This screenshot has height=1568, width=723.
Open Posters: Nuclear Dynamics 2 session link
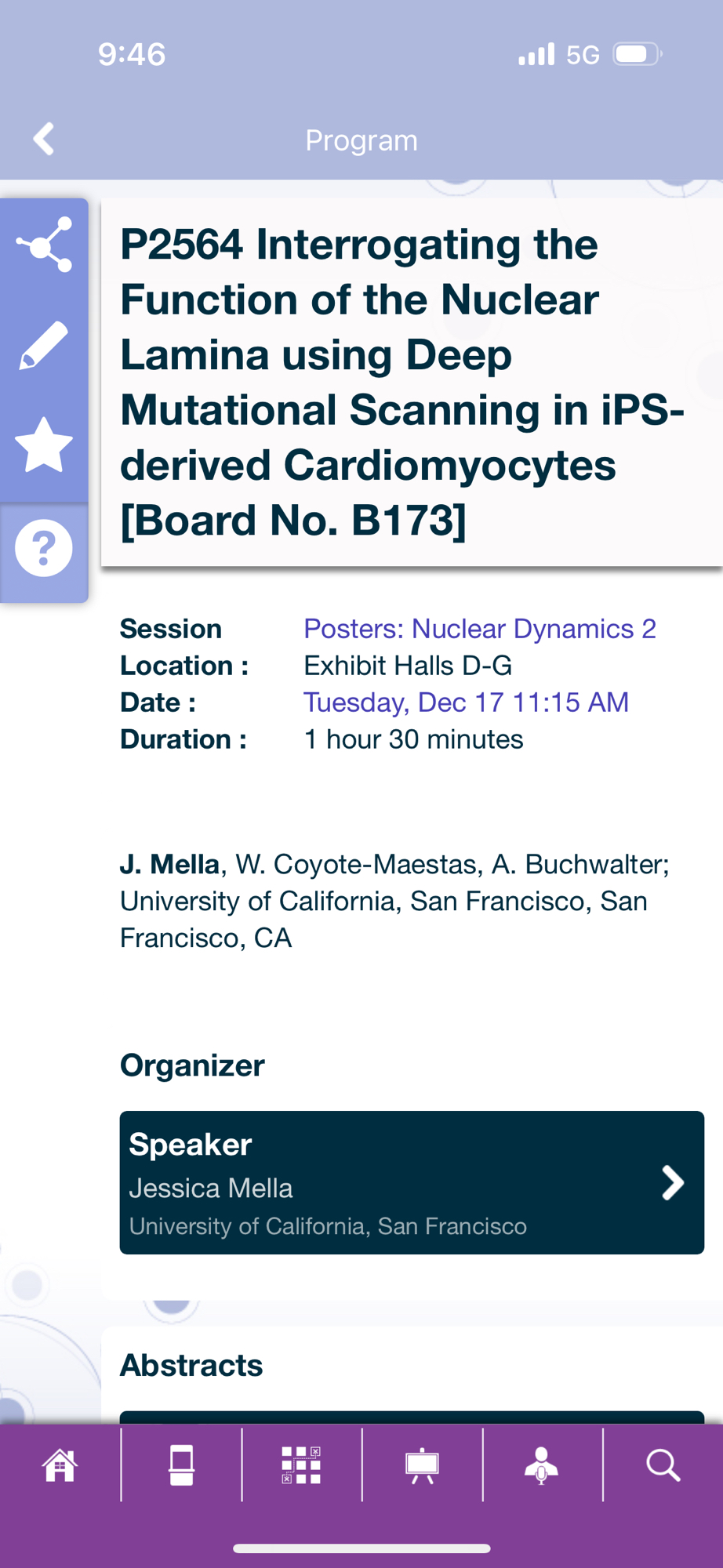[x=479, y=629]
